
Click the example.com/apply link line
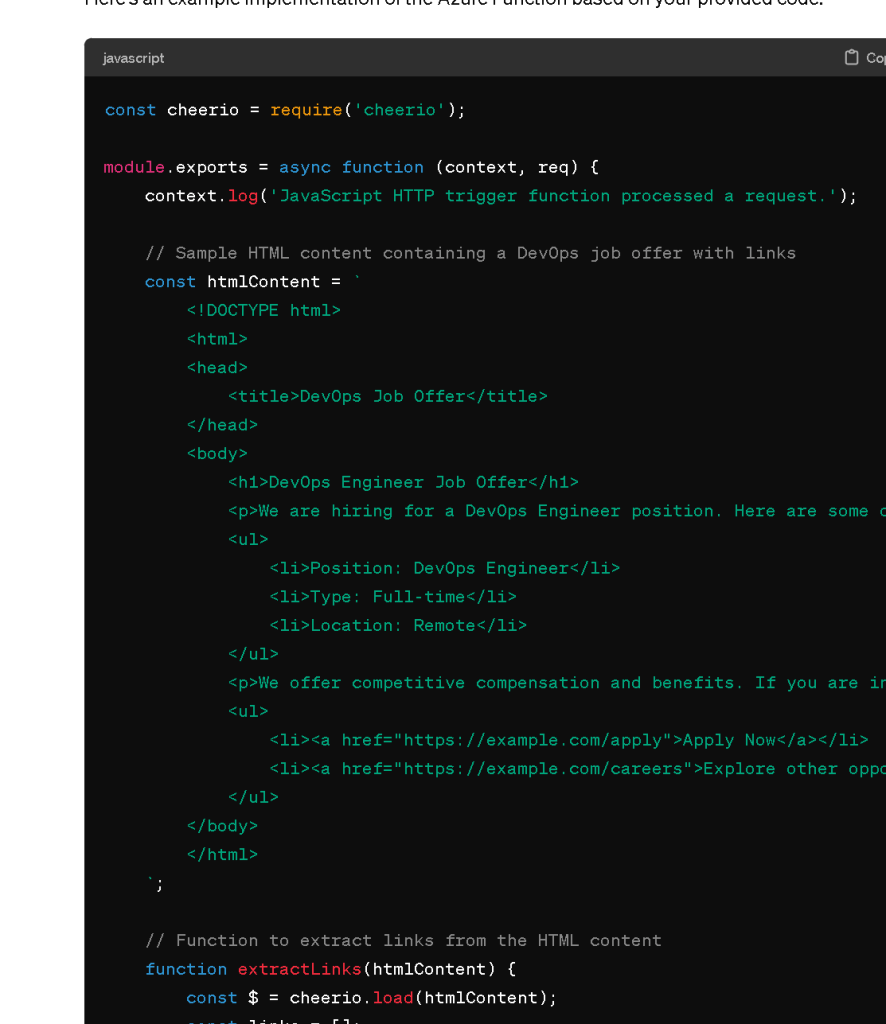pyautogui.click(x=569, y=740)
